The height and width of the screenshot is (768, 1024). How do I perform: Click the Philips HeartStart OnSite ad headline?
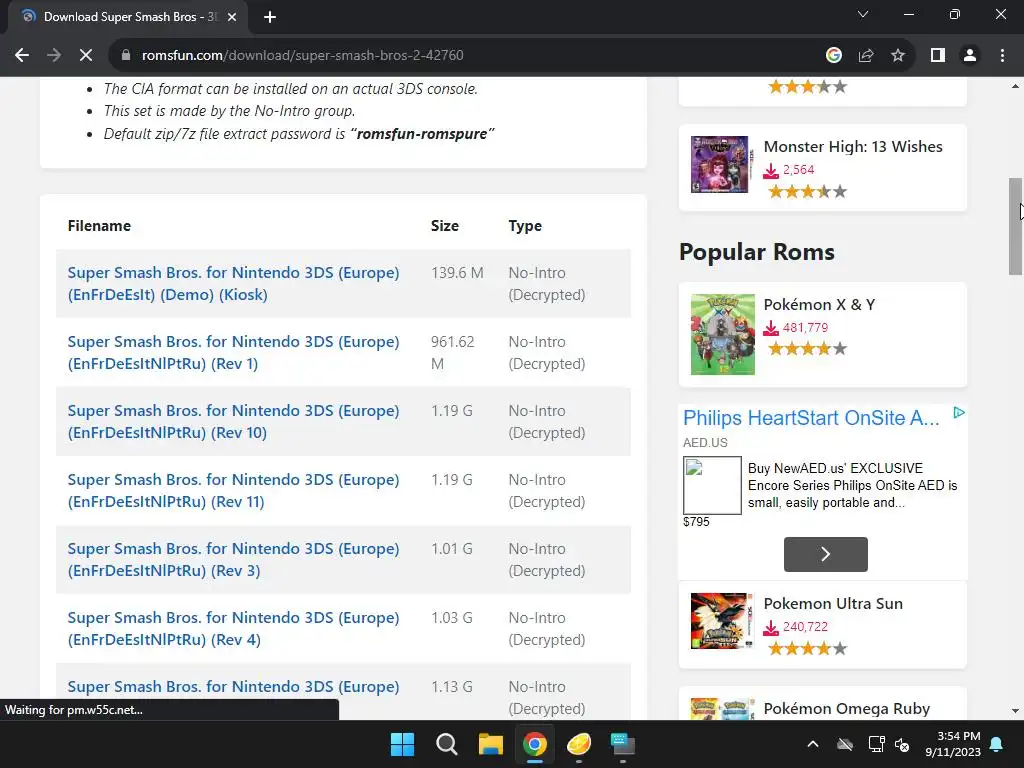811,418
